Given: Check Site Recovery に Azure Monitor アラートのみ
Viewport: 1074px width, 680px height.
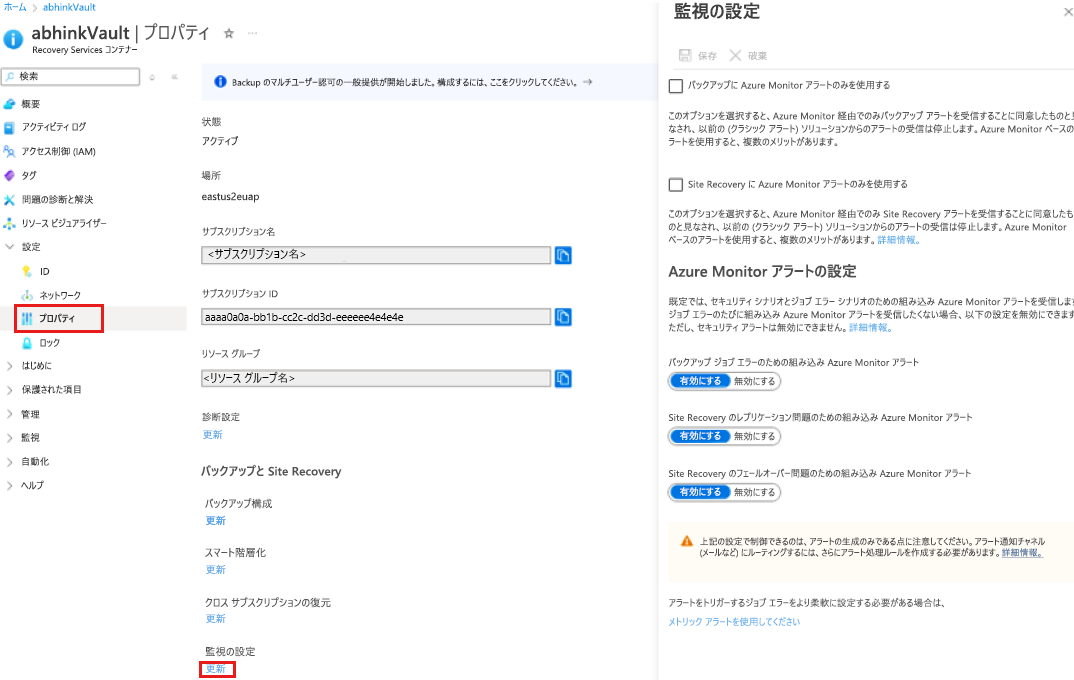Looking at the screenshot, I should [x=675, y=185].
